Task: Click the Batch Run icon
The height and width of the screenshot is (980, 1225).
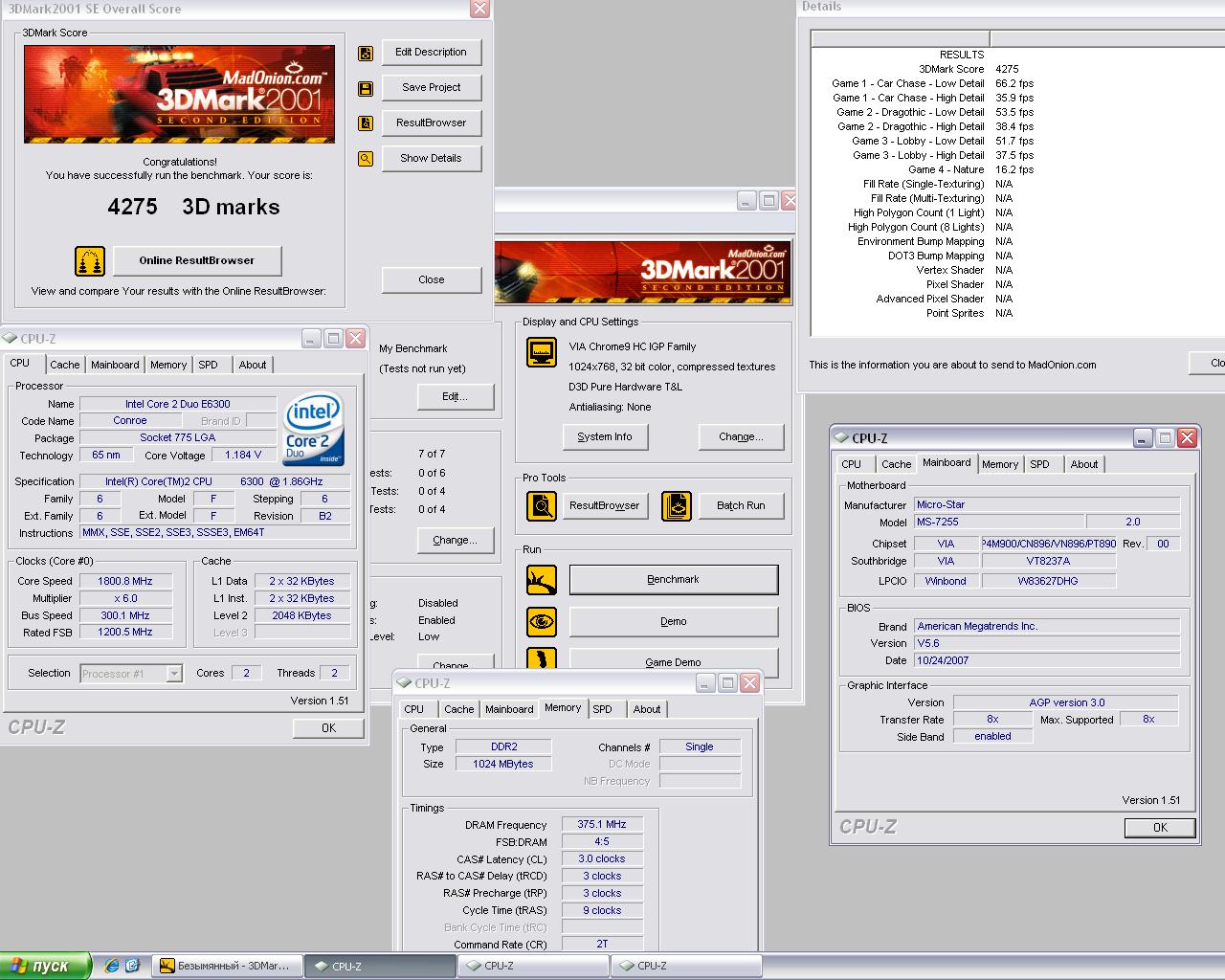Action: coord(677,505)
